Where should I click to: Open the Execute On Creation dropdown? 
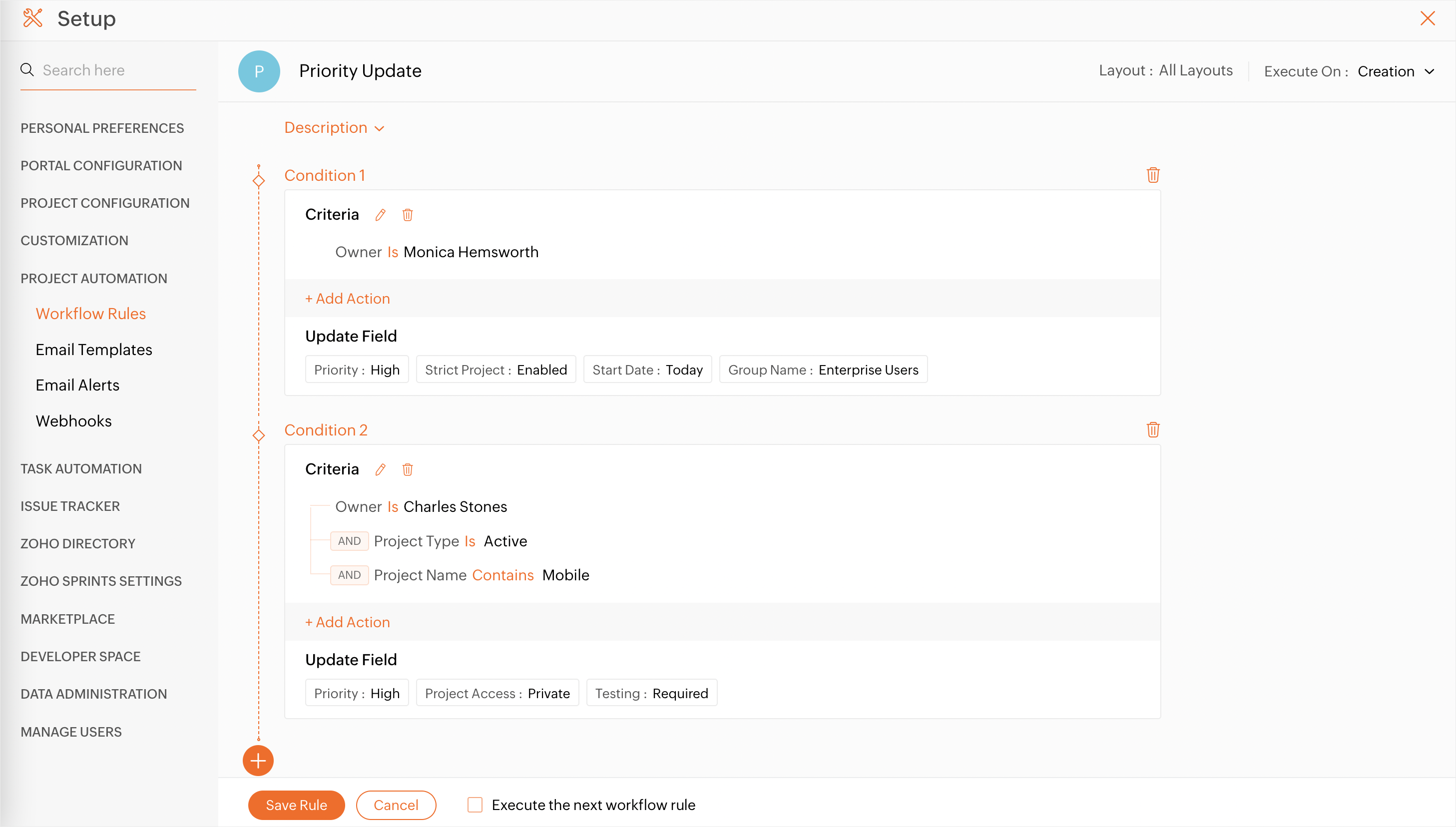(x=1395, y=71)
